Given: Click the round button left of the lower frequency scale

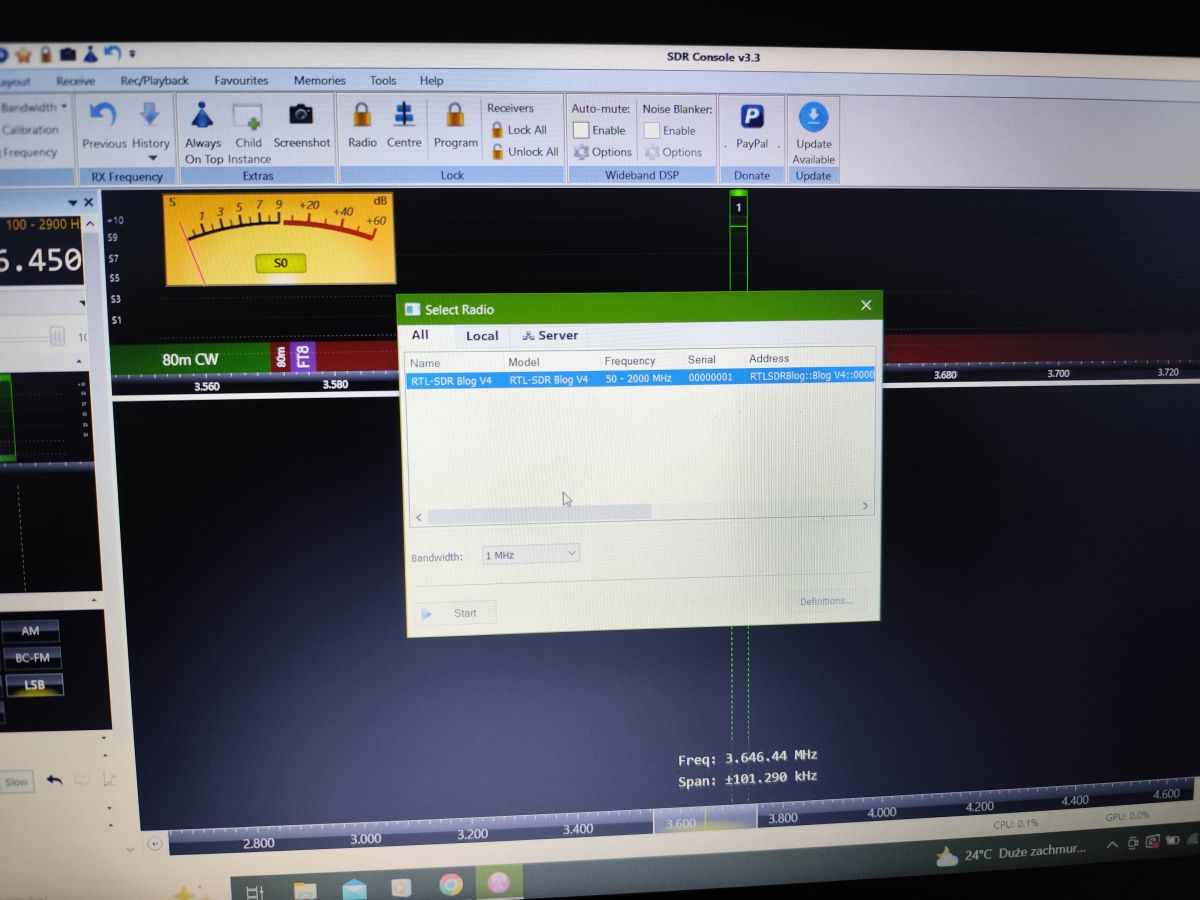Looking at the screenshot, I should [x=154, y=843].
